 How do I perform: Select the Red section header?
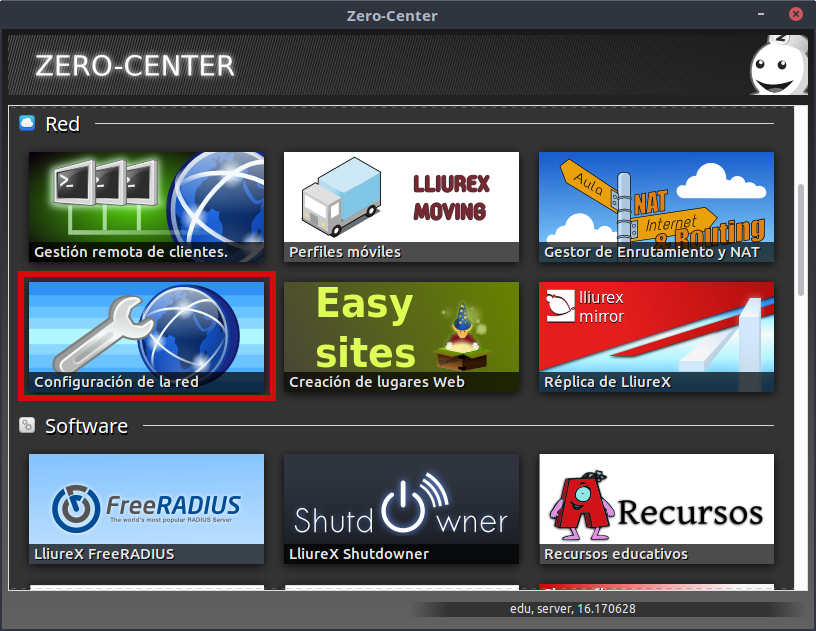(x=62, y=124)
